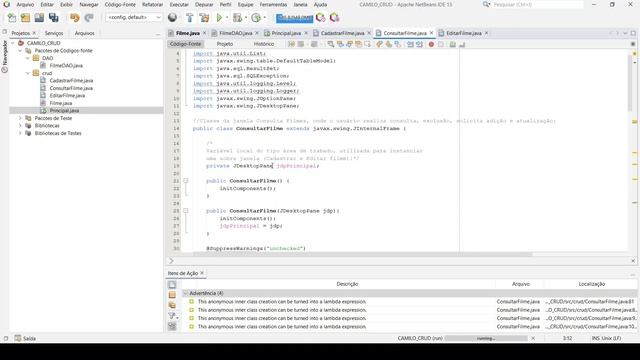The height and width of the screenshot is (360, 640).
Task: Switch to the Arquivos tab
Action: [x=84, y=33]
